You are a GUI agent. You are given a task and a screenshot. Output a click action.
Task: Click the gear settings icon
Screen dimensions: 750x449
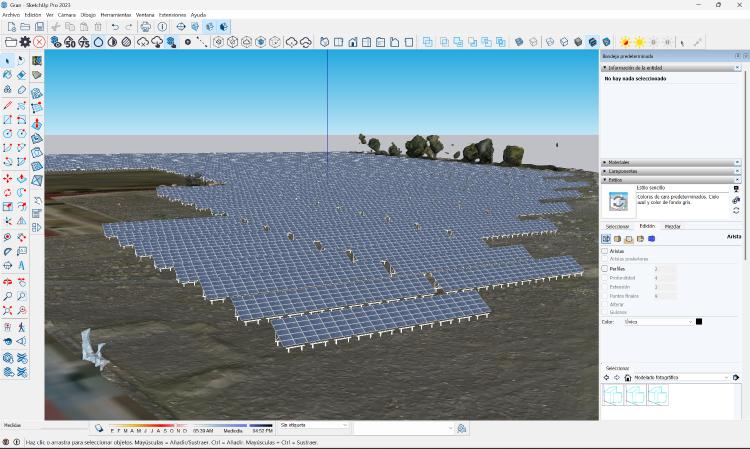tap(25, 42)
